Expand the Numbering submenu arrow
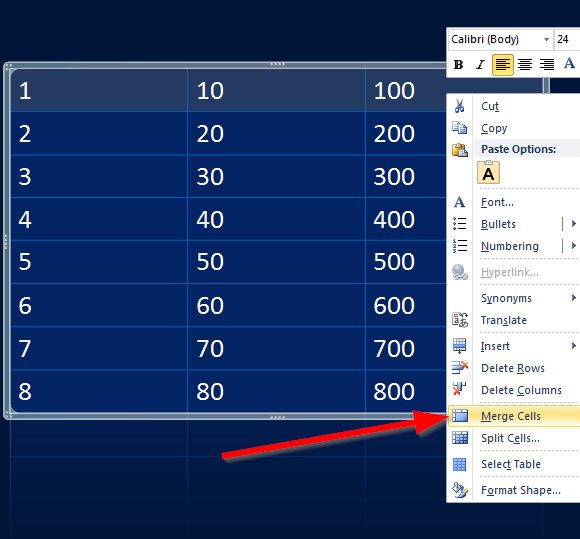This screenshot has height=539, width=580. click(x=573, y=245)
